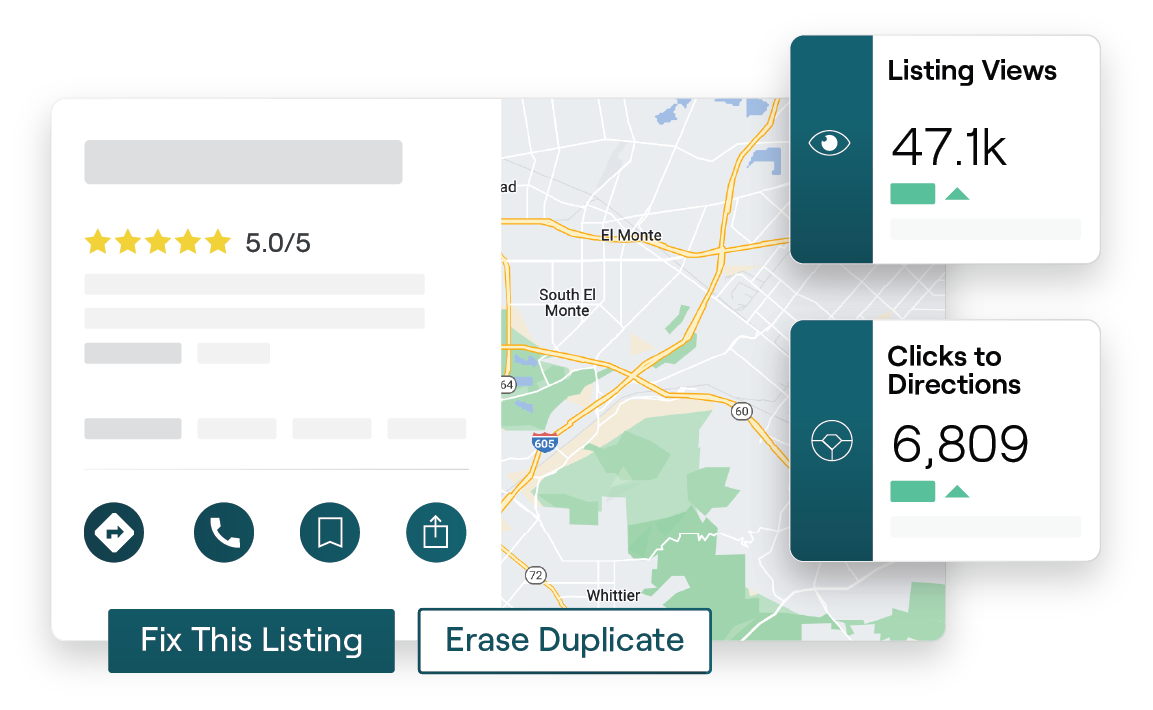Click the 6,809 statistic value
Image resolution: width=1153 pixels, height=710 pixels.
click(959, 444)
